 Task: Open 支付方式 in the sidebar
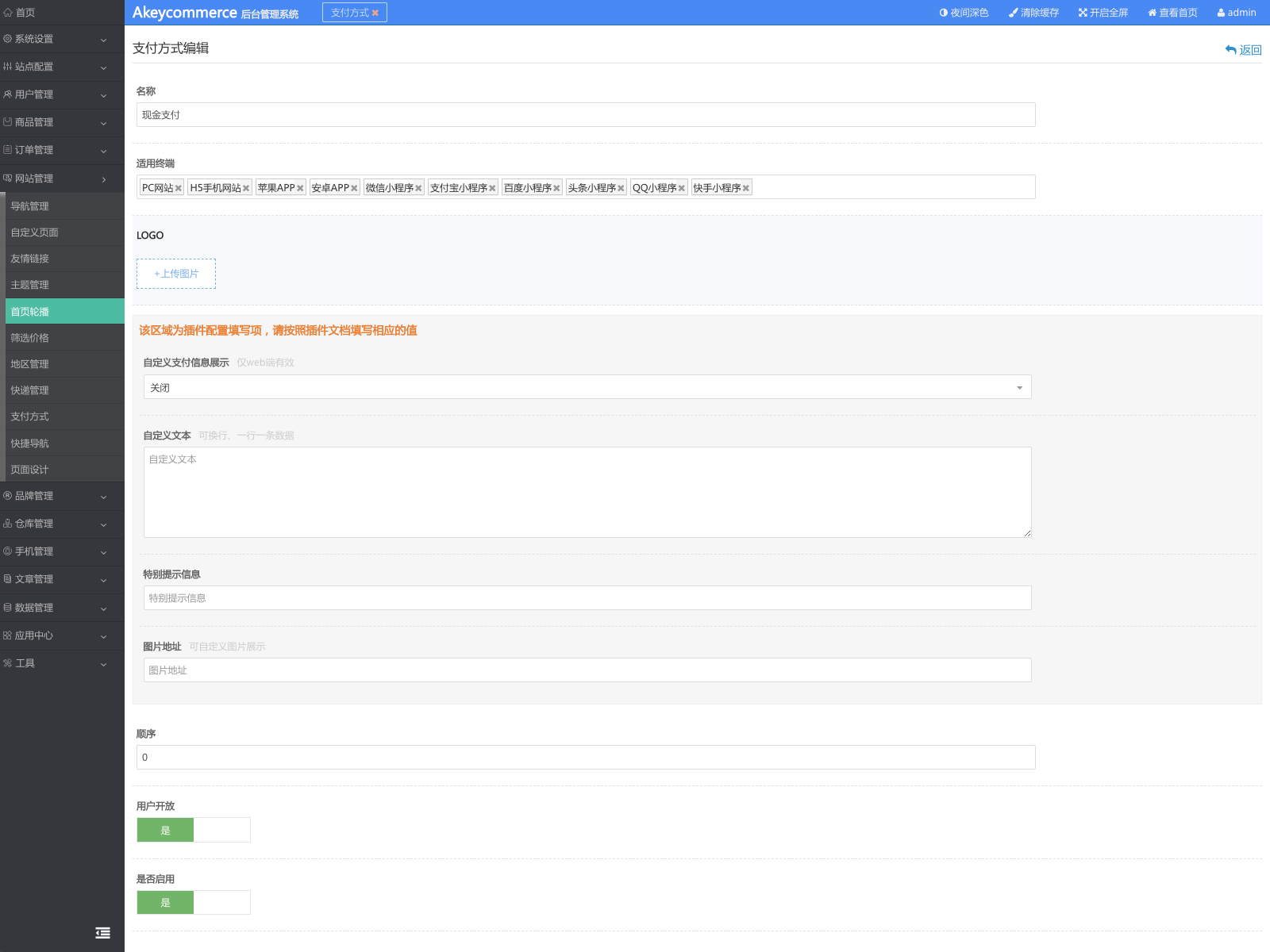(65, 416)
